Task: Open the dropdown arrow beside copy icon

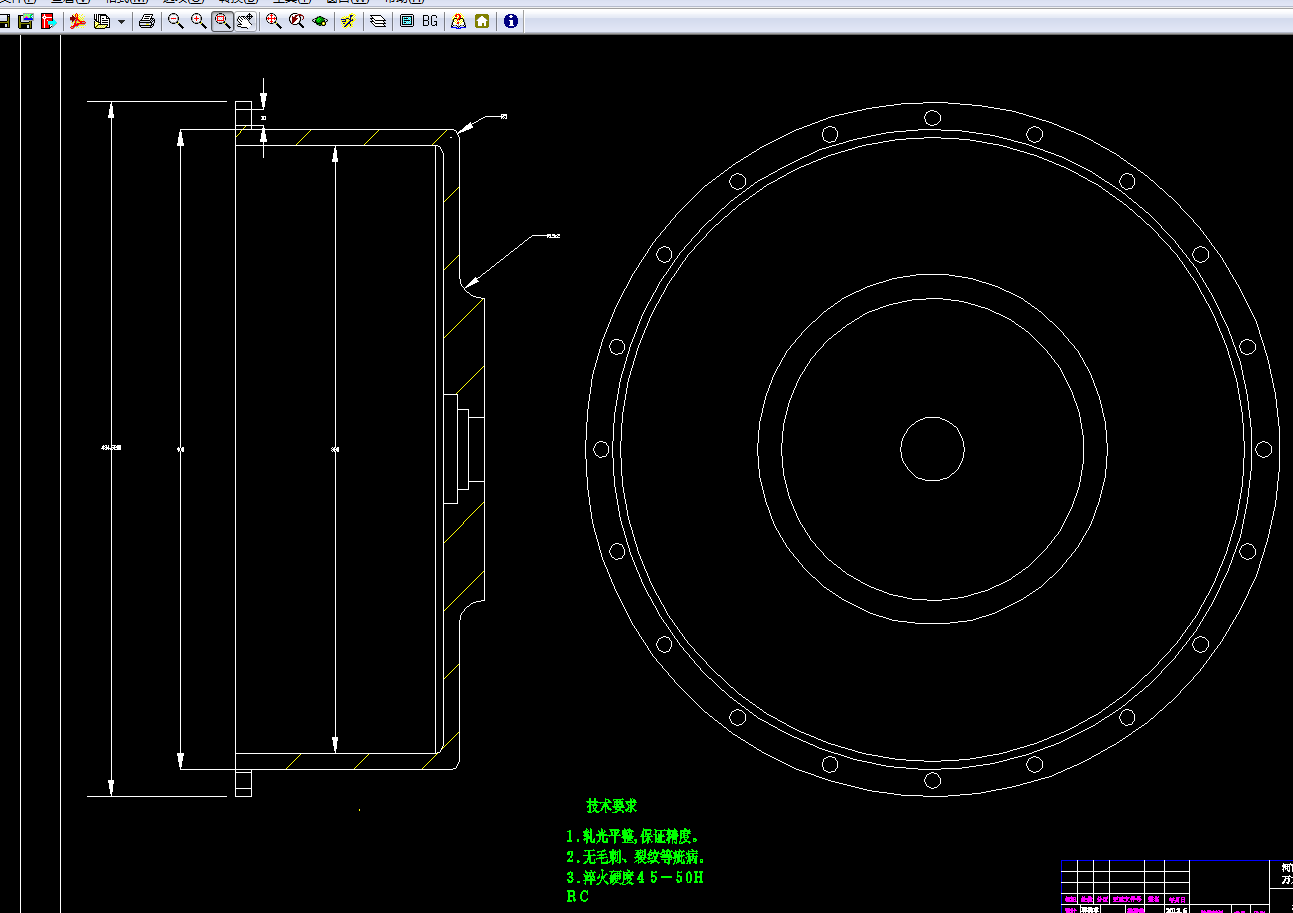Action: pyautogui.click(x=121, y=21)
